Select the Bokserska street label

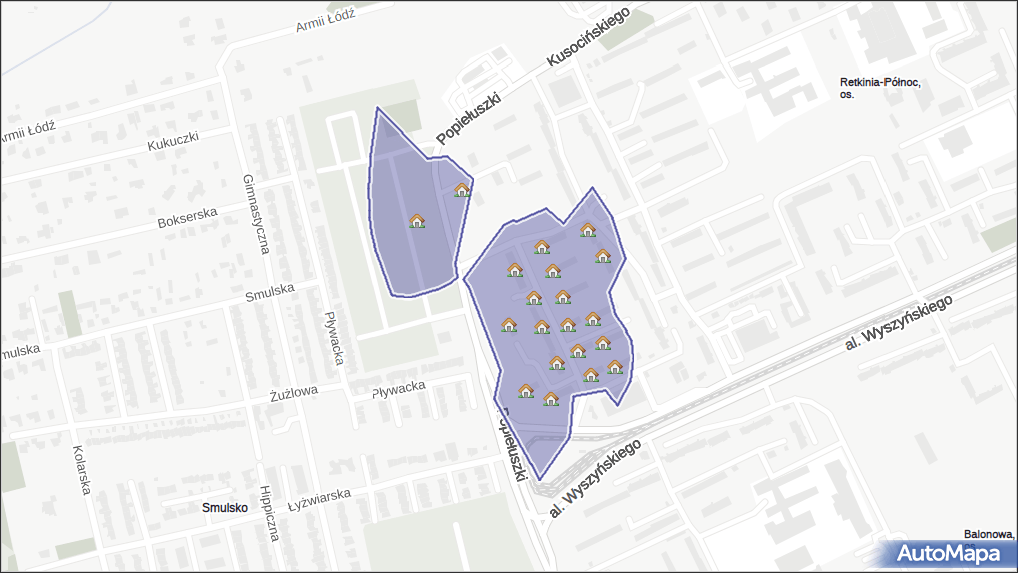tap(187, 217)
